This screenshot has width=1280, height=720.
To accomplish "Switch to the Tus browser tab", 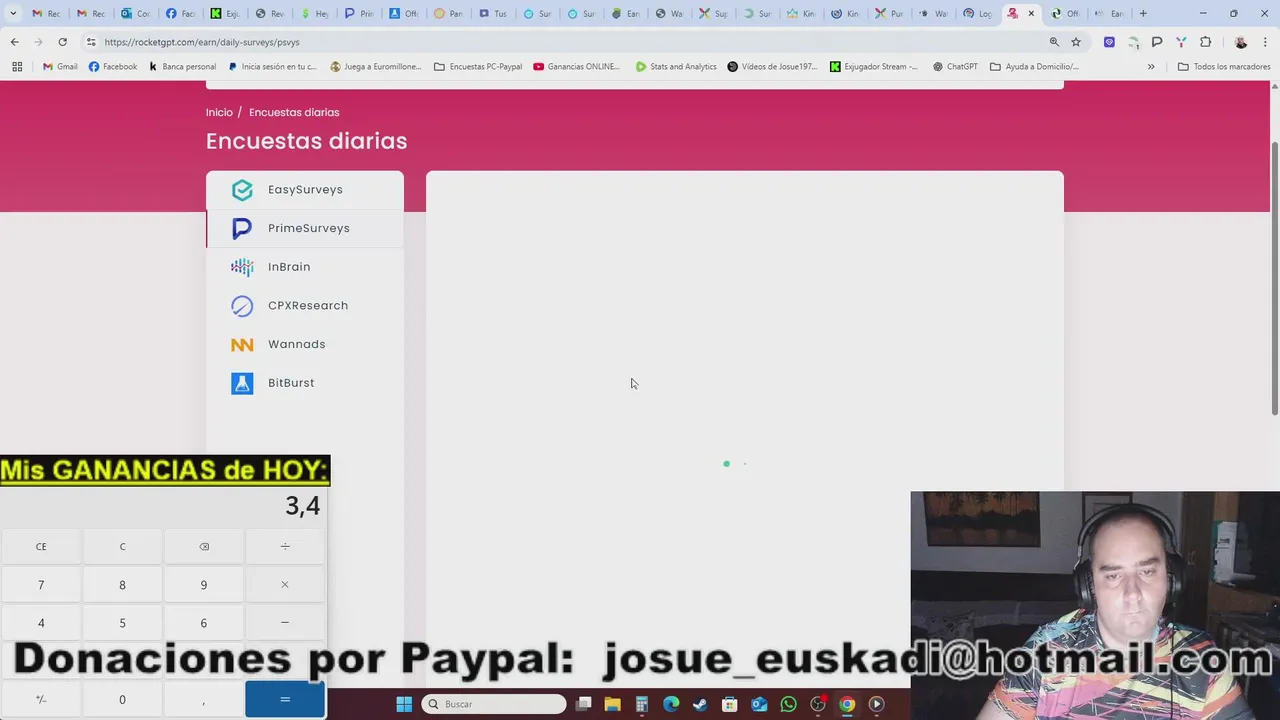I will pos(493,14).
